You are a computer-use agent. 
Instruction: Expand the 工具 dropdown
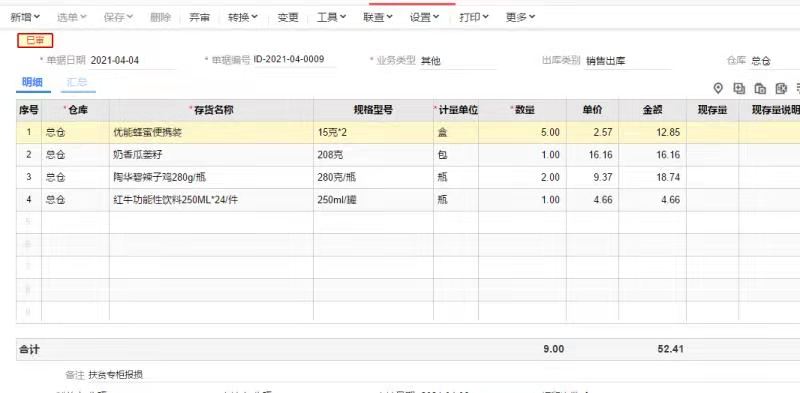[331, 17]
